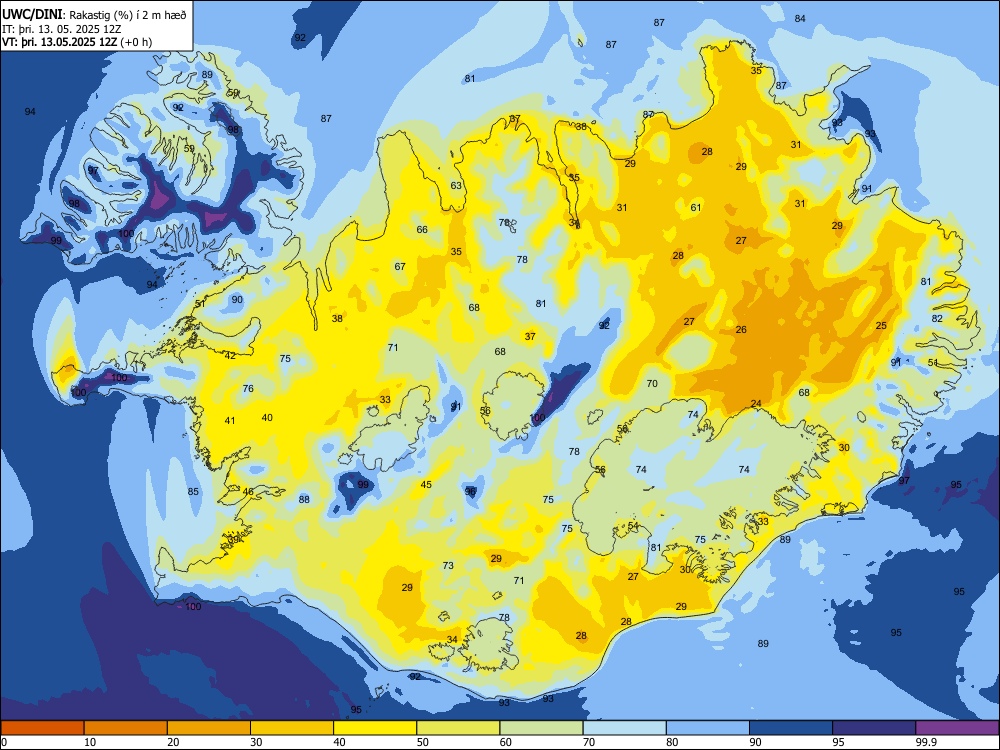Select the 'IT: þri. 13. 05. 2025 12Z' line
The height and width of the screenshot is (750, 1000).
pyautogui.click(x=61, y=29)
